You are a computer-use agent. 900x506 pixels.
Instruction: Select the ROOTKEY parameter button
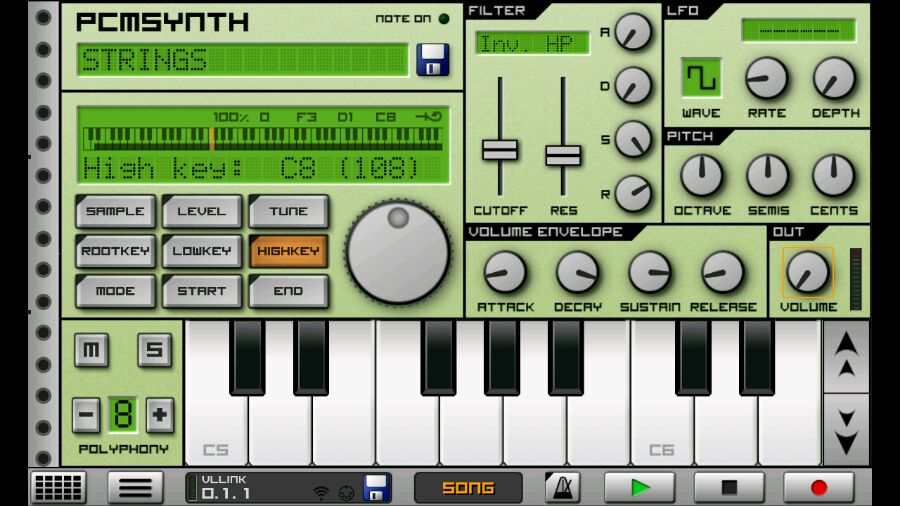pyautogui.click(x=115, y=251)
